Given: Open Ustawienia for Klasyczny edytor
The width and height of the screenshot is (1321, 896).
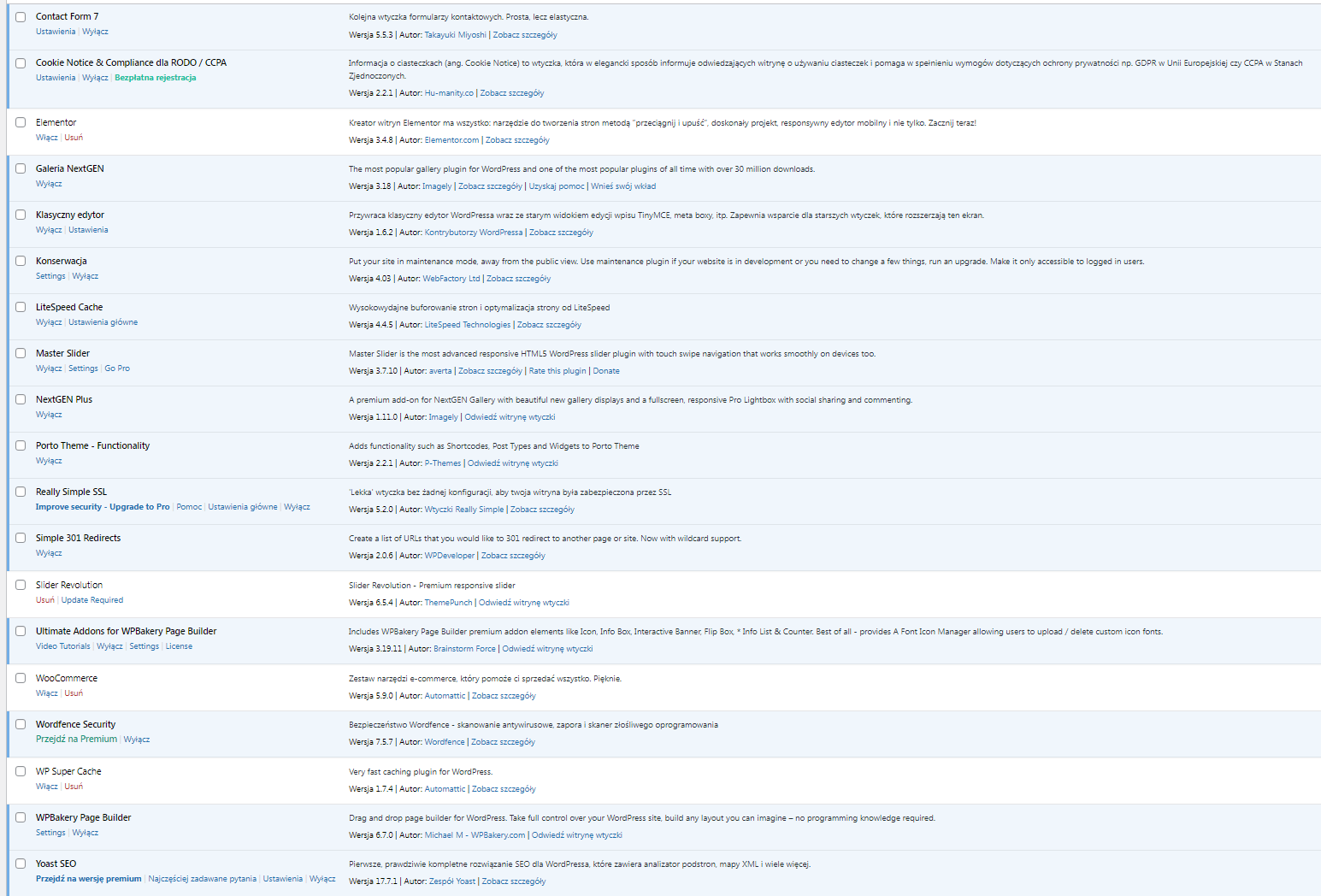Looking at the screenshot, I should point(88,230).
